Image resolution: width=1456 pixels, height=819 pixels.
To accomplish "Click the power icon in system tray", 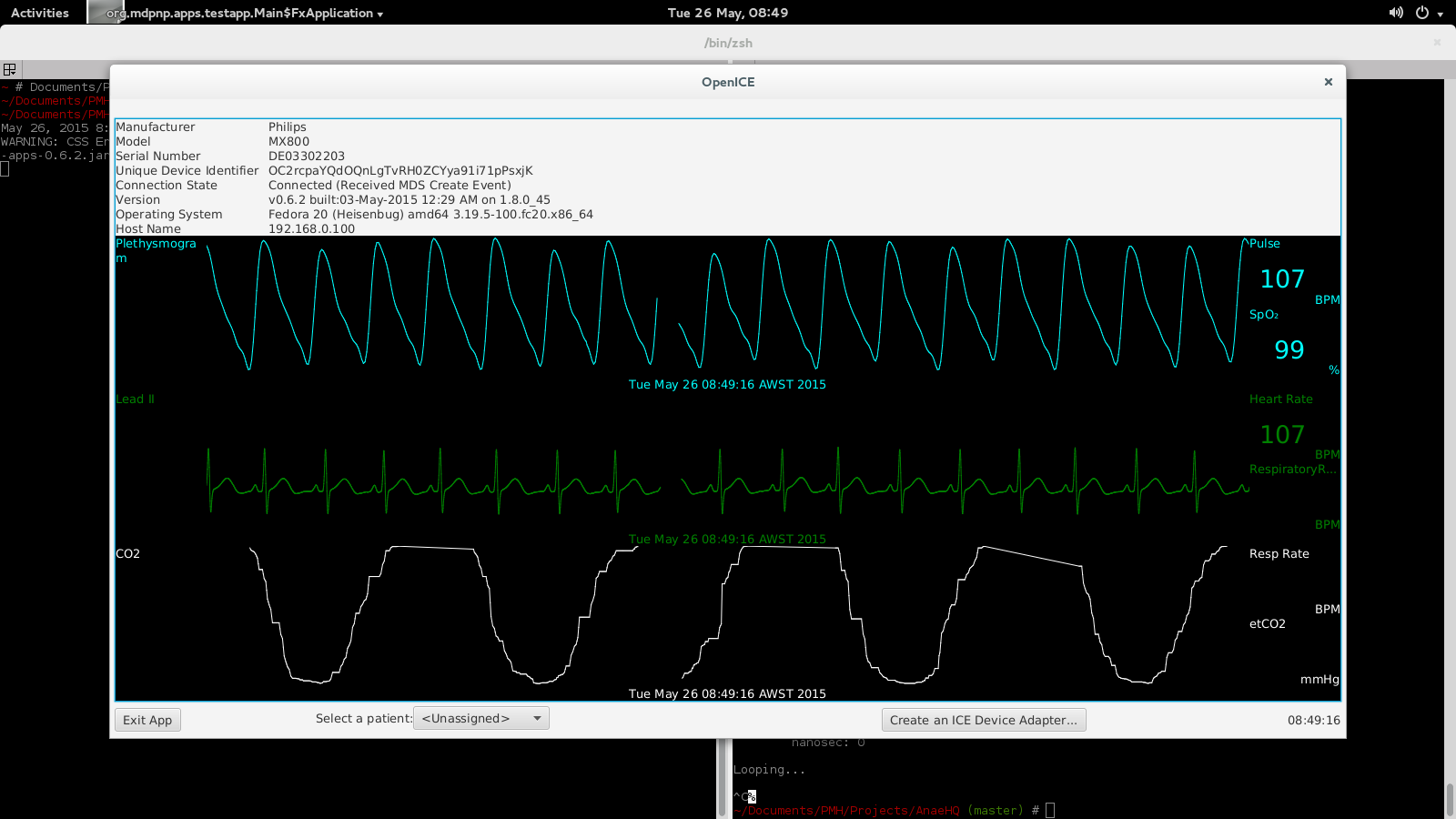I will pos(1422,13).
